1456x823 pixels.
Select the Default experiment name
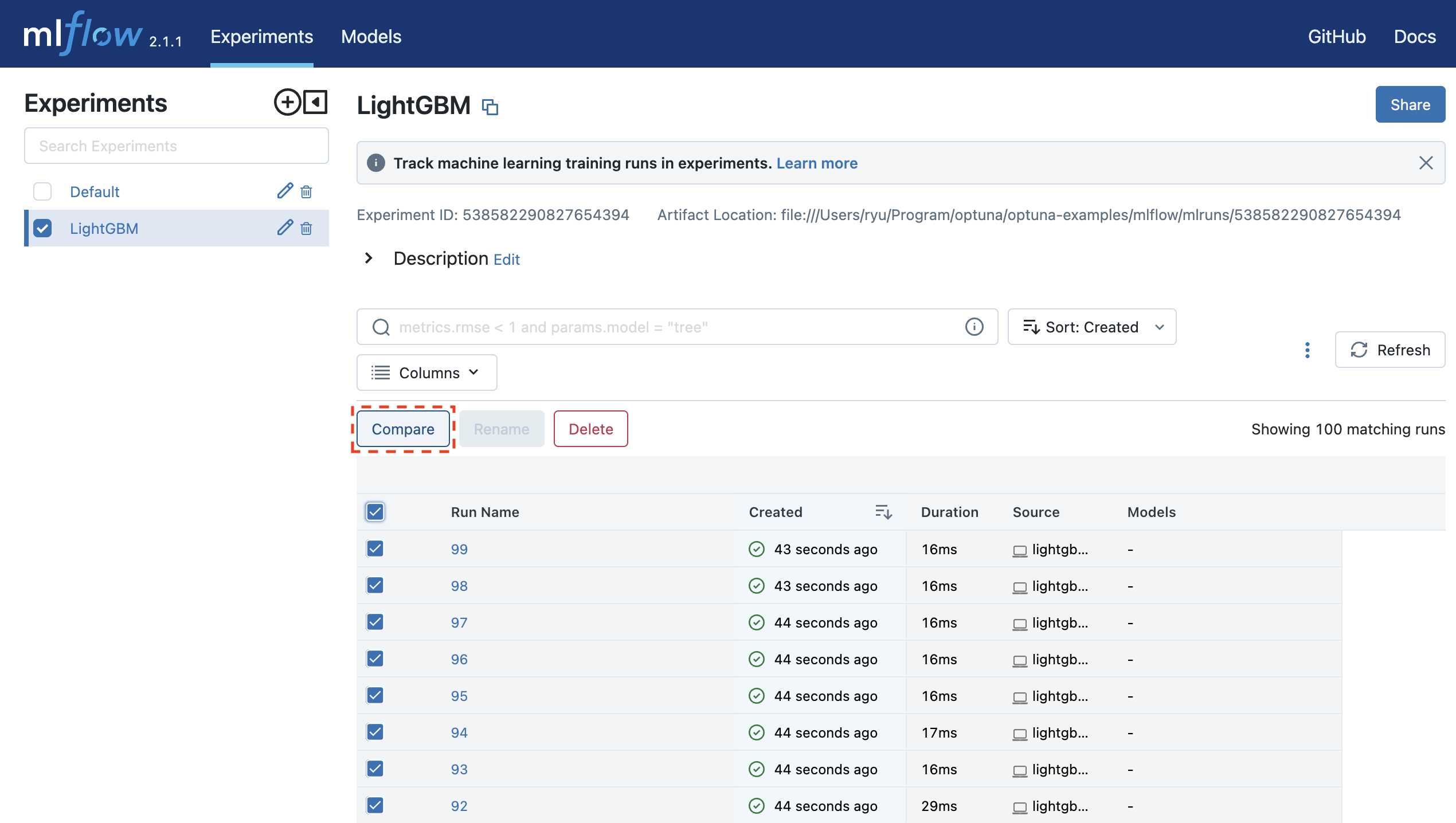pyautogui.click(x=95, y=191)
